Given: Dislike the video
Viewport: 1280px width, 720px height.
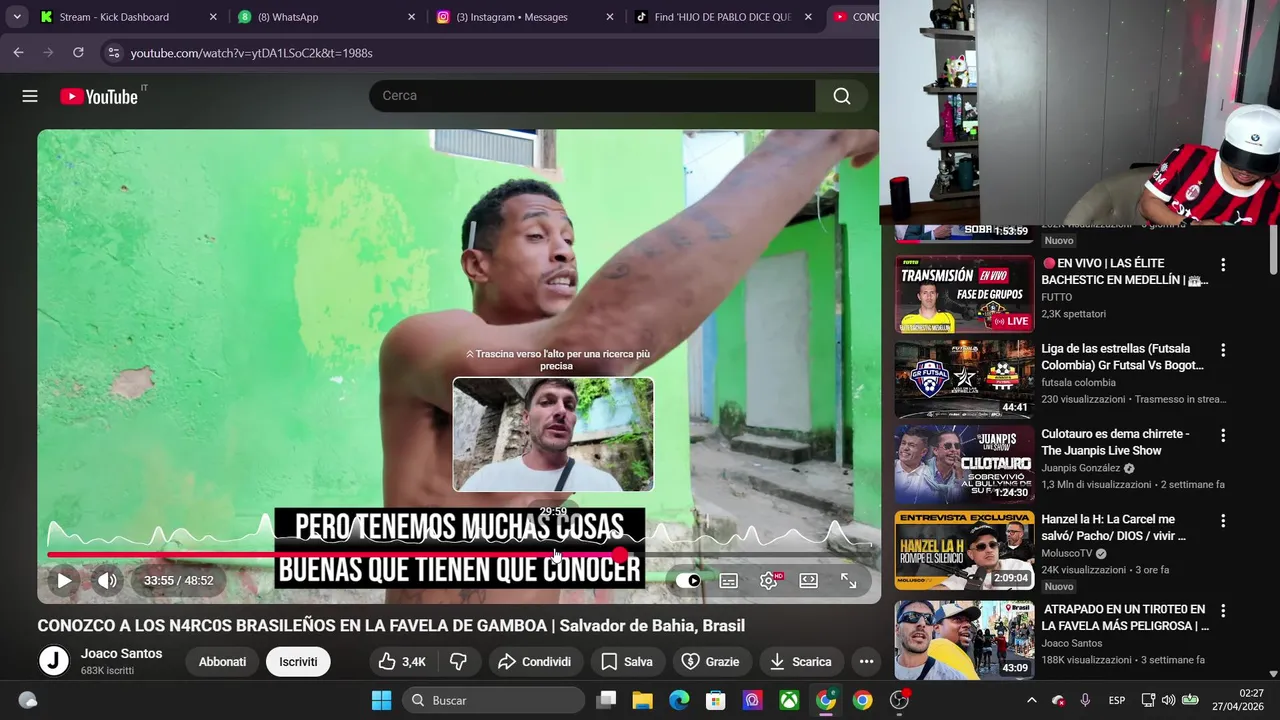Looking at the screenshot, I should pyautogui.click(x=459, y=661).
